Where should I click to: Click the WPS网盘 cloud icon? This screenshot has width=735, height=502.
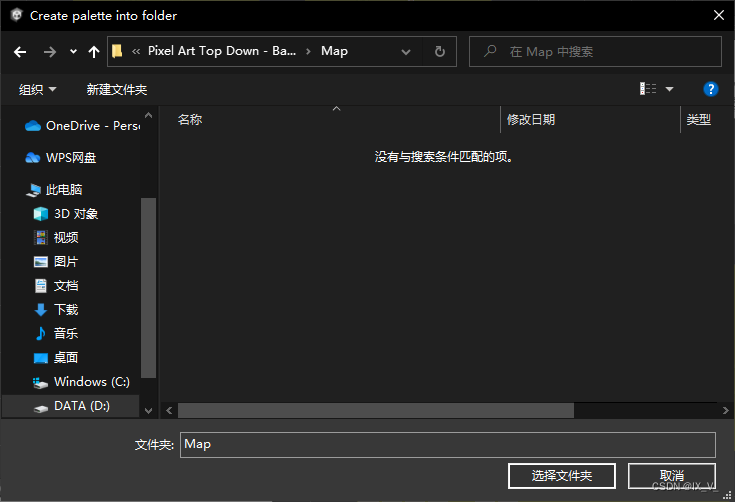[33, 158]
